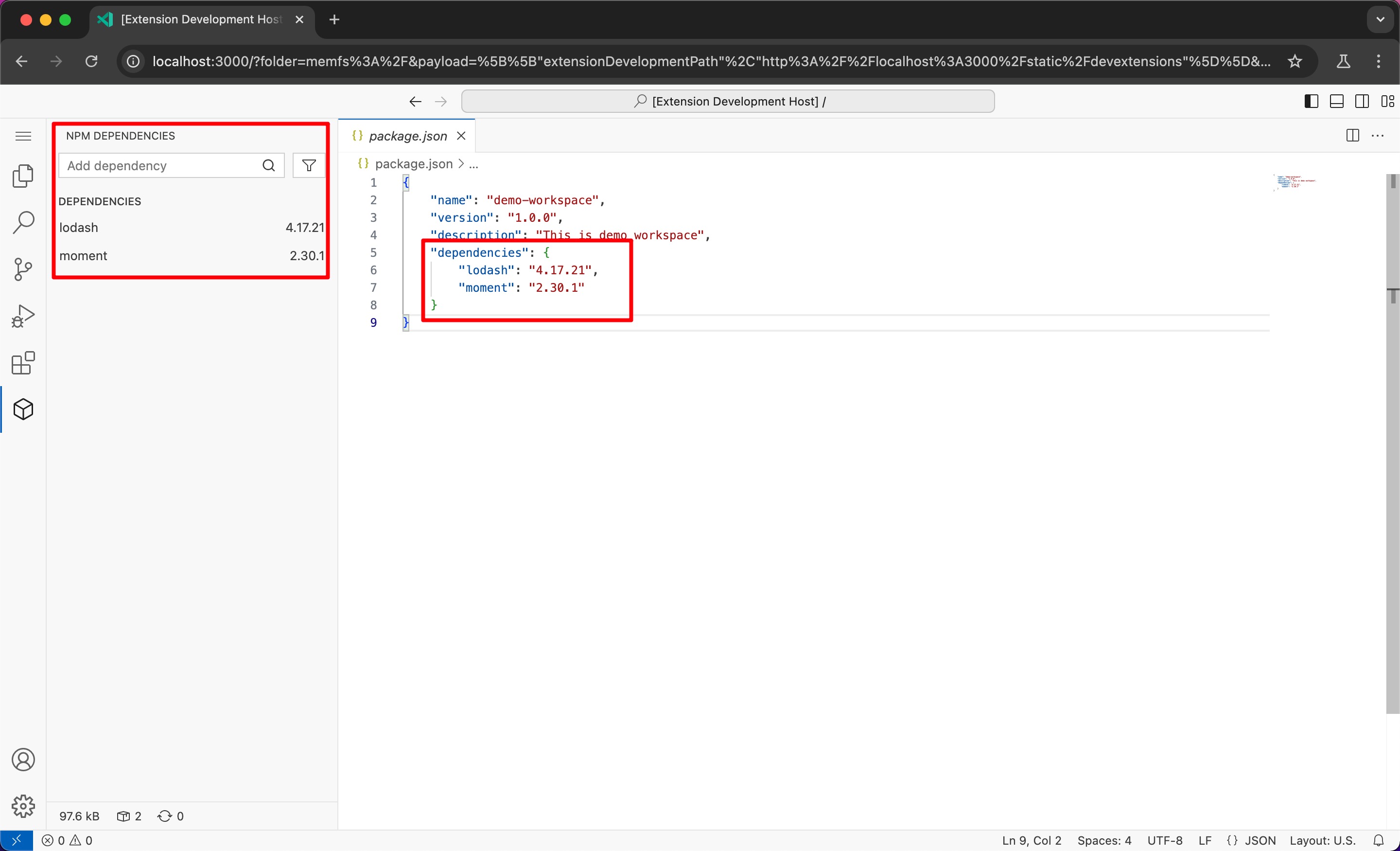Click the "name" key on line 2
Image resolution: width=1400 pixels, height=851 pixels.
pos(451,200)
